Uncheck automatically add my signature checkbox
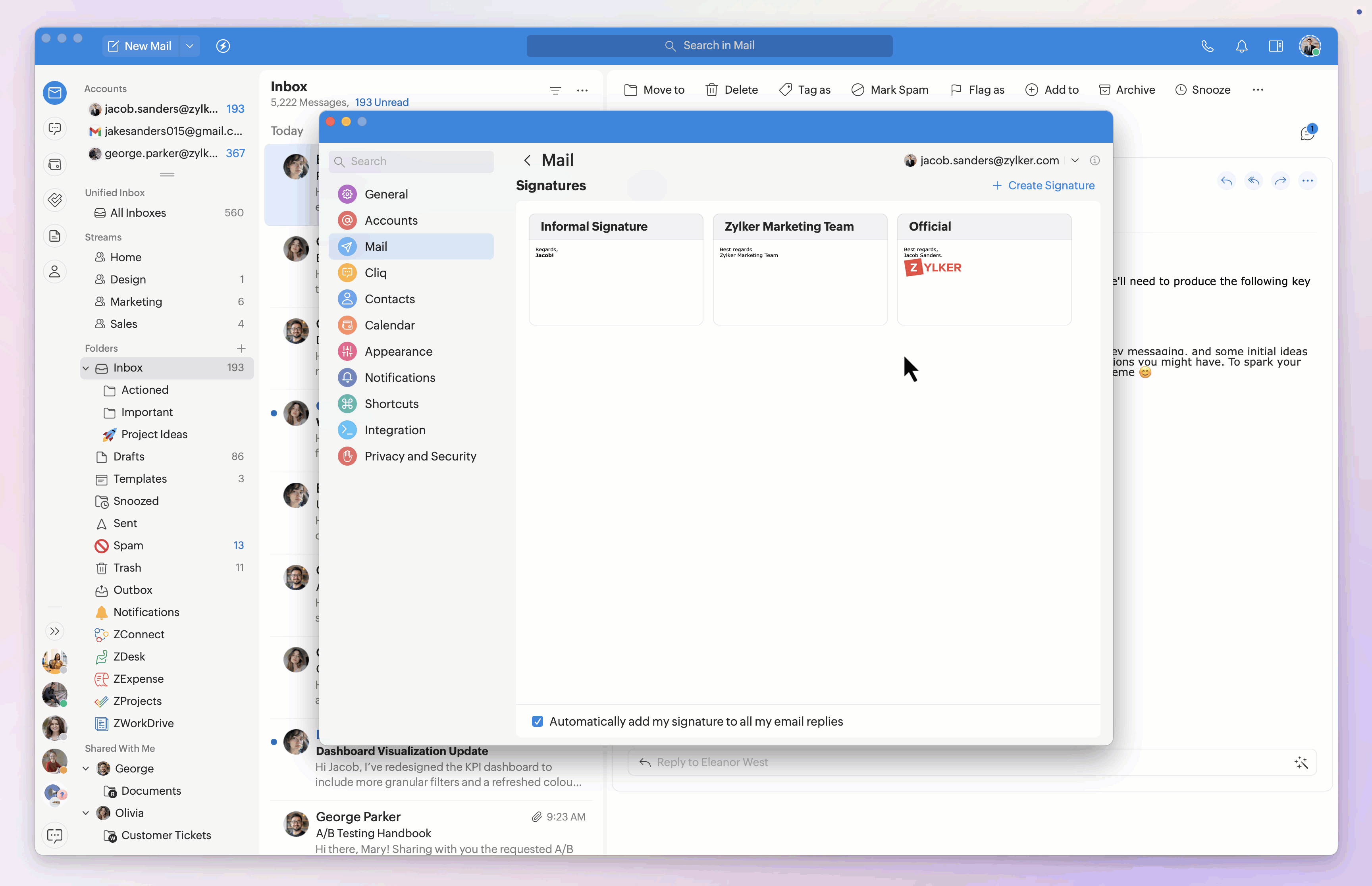Viewport: 1372px width, 886px height. pyautogui.click(x=537, y=721)
